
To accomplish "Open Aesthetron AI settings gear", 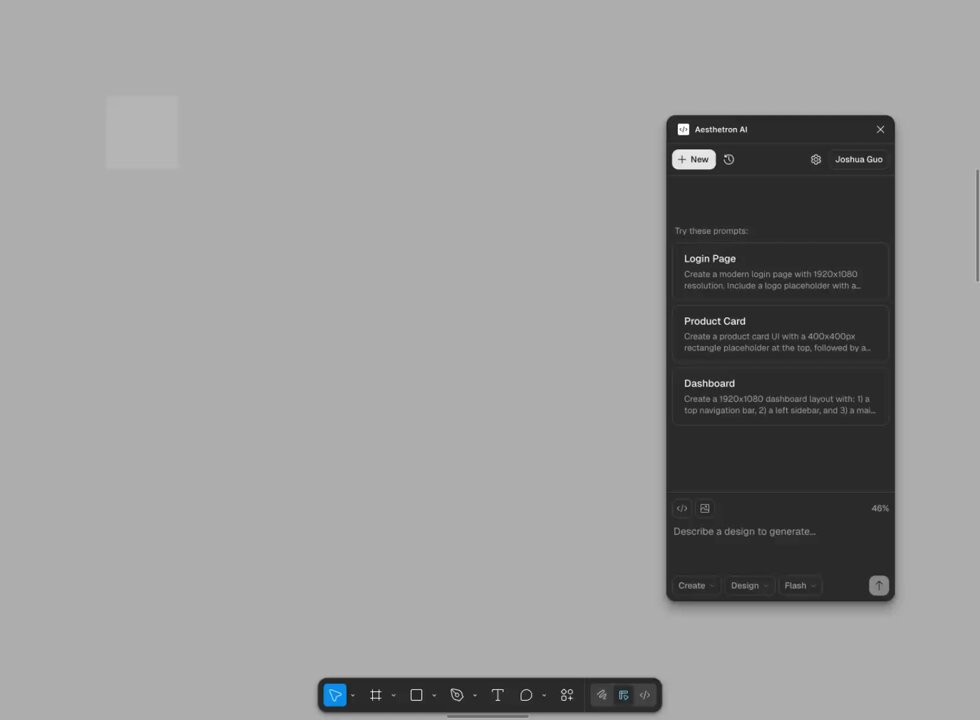I will 816,159.
